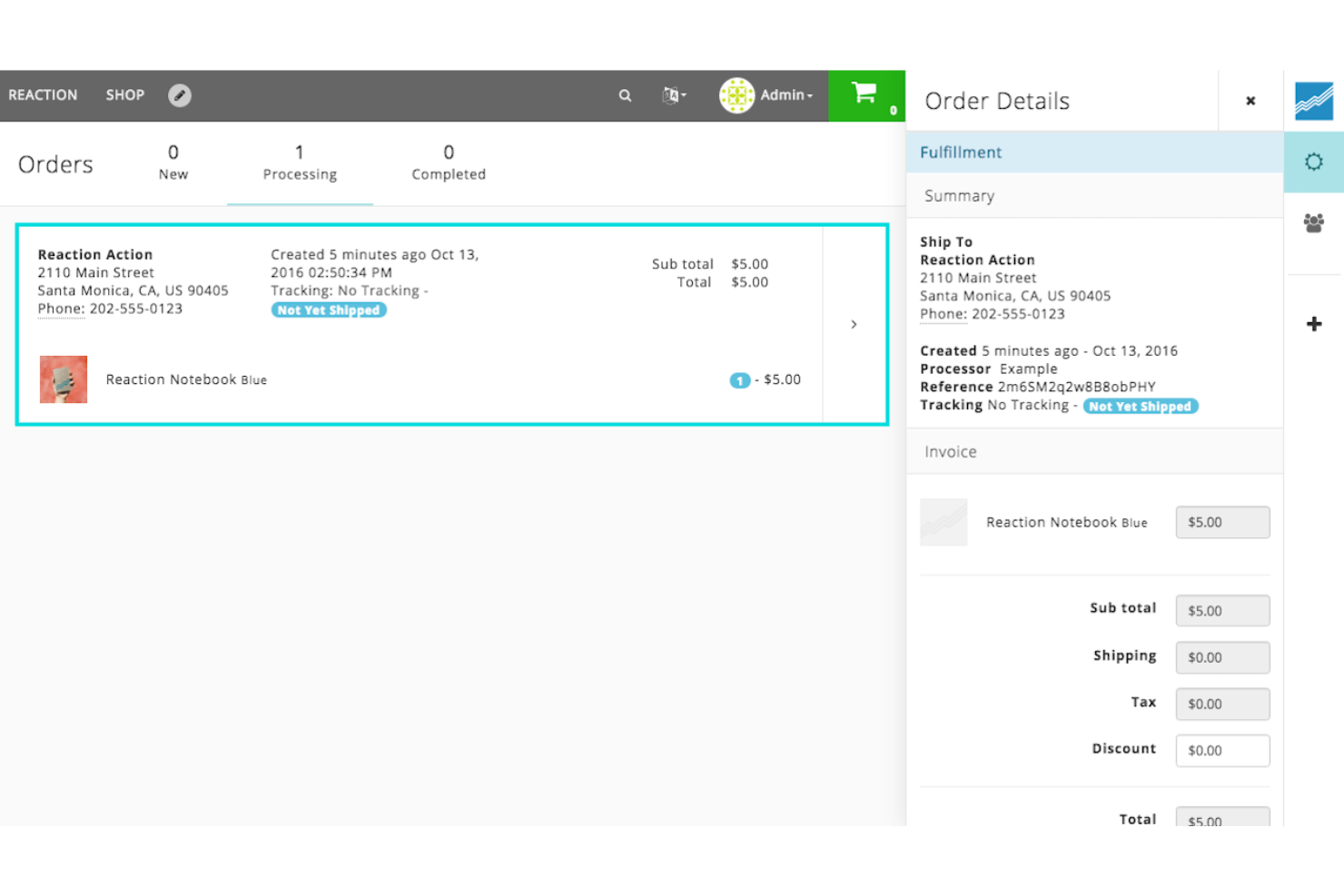Click the Admin avatar image
The width and height of the screenshot is (1344, 896).
tap(736, 95)
